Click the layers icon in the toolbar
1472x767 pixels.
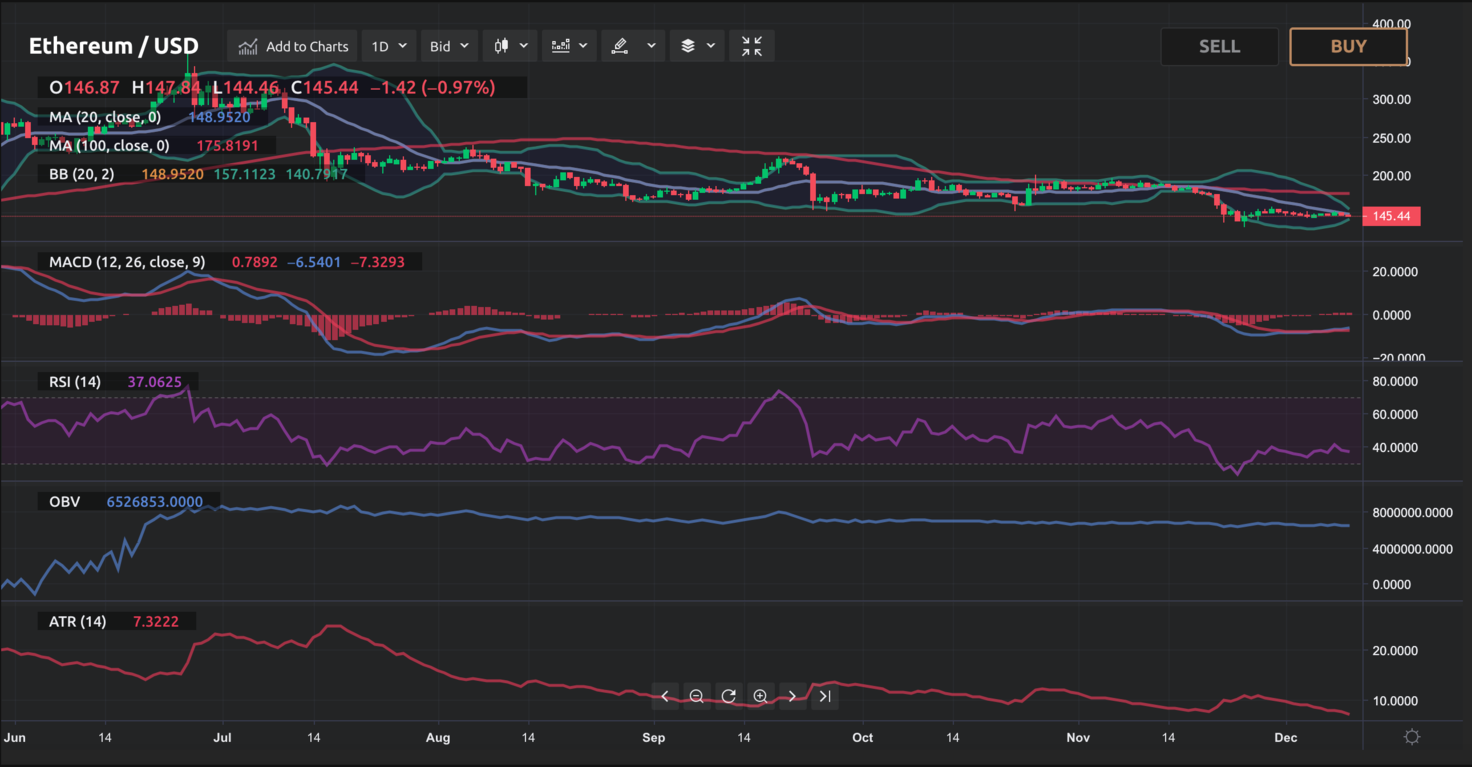pos(690,45)
